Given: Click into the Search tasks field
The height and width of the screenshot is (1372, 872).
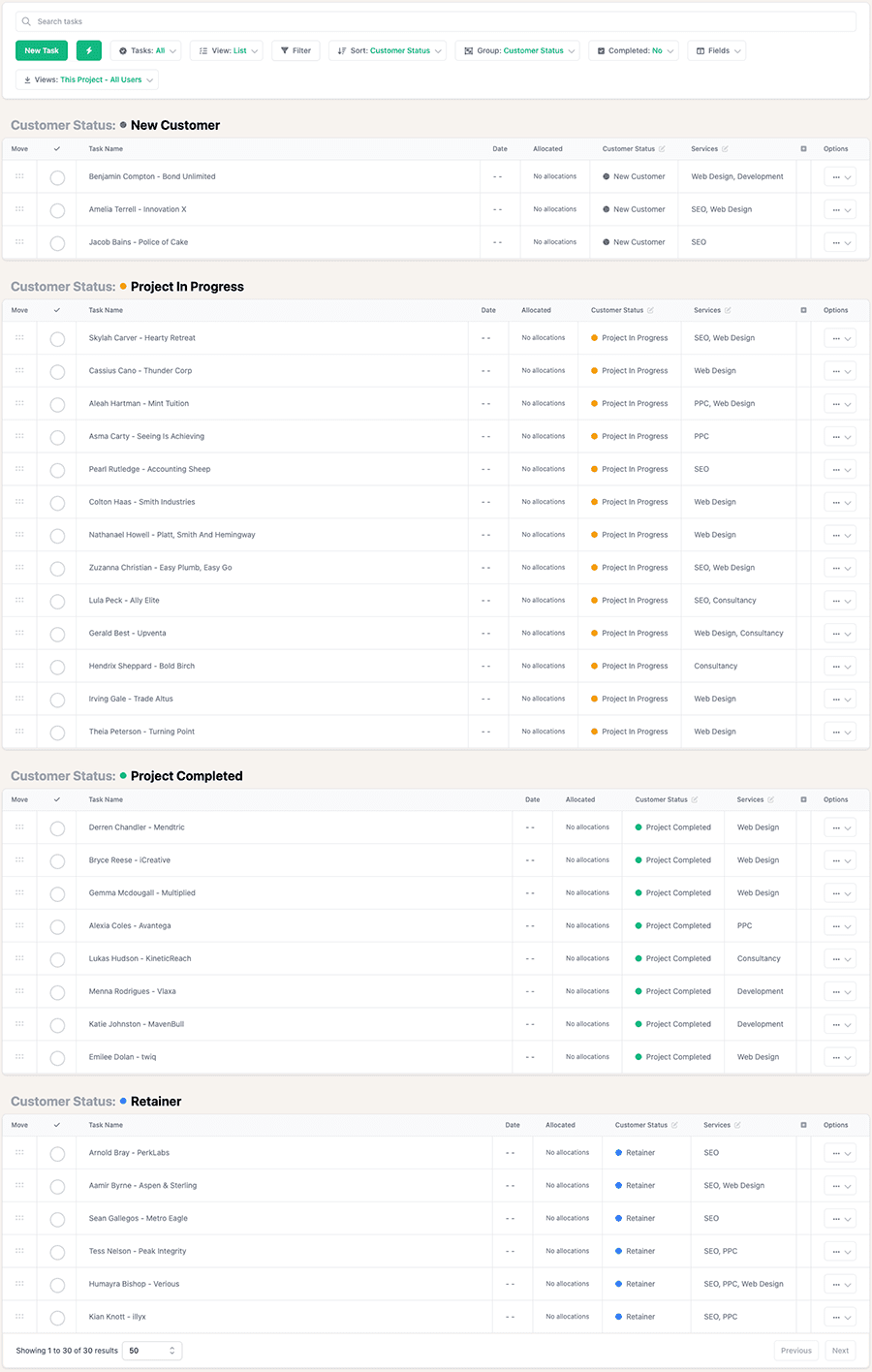Looking at the screenshot, I should tap(436, 21).
